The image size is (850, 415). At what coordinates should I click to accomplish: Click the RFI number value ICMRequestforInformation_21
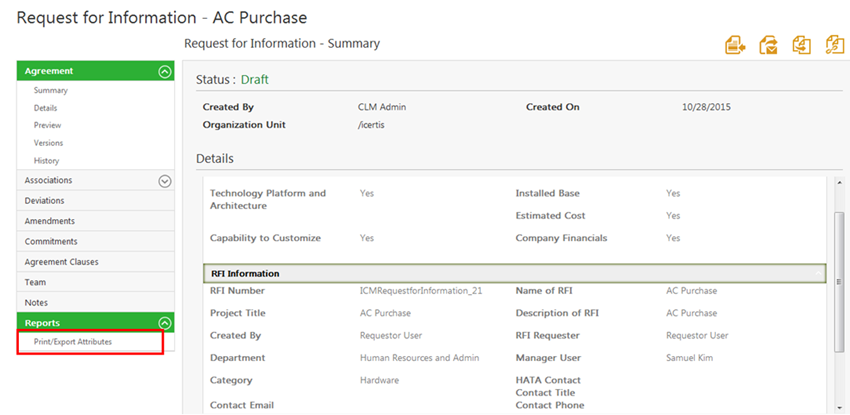(x=421, y=291)
